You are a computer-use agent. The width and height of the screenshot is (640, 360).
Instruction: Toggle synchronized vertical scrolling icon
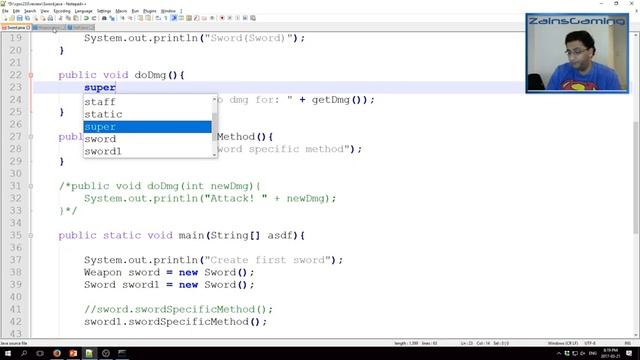tap(140, 18)
